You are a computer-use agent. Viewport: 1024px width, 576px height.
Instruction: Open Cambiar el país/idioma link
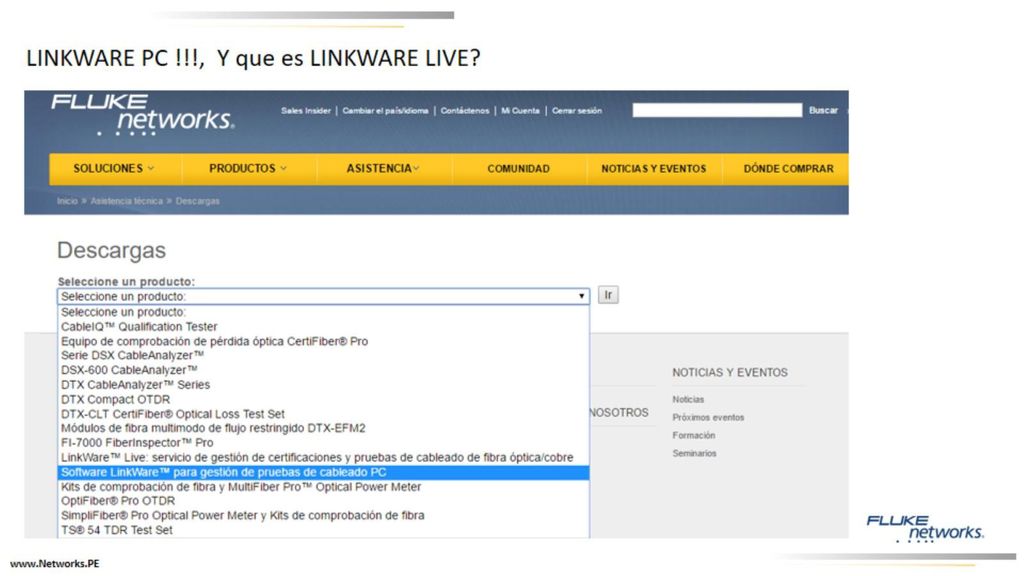[385, 111]
